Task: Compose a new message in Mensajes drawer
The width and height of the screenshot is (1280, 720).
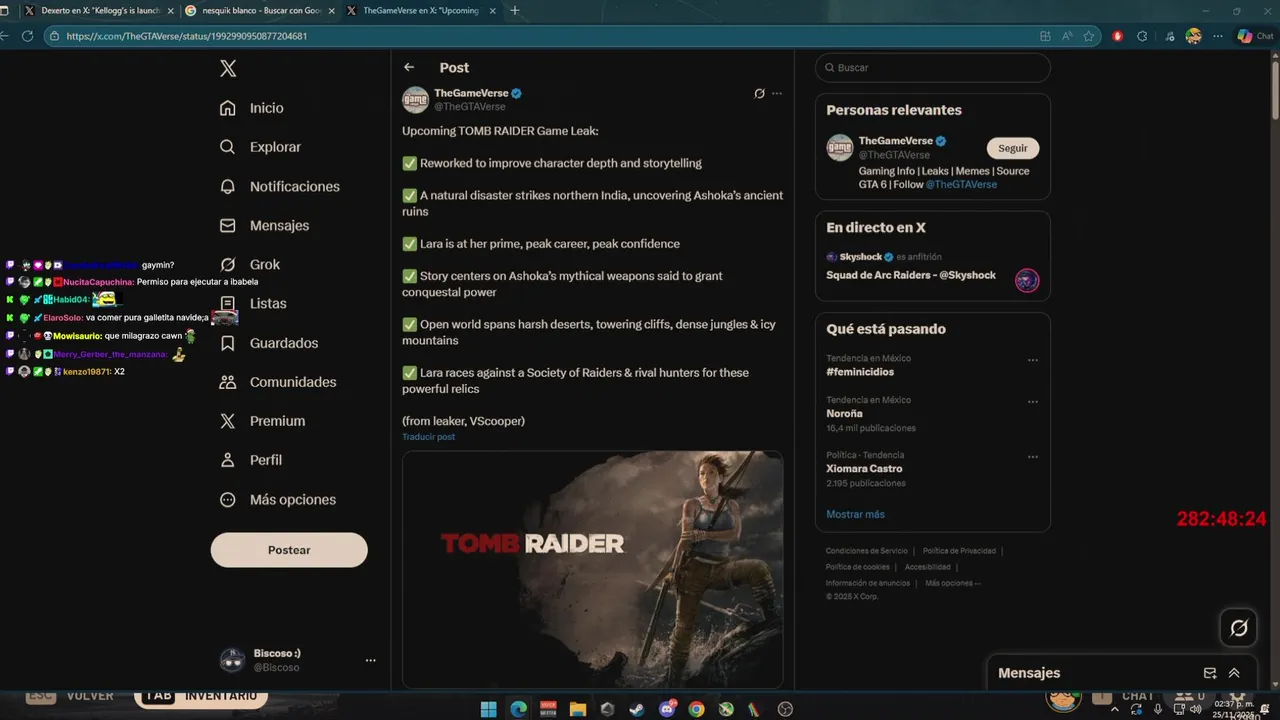Action: point(1210,673)
